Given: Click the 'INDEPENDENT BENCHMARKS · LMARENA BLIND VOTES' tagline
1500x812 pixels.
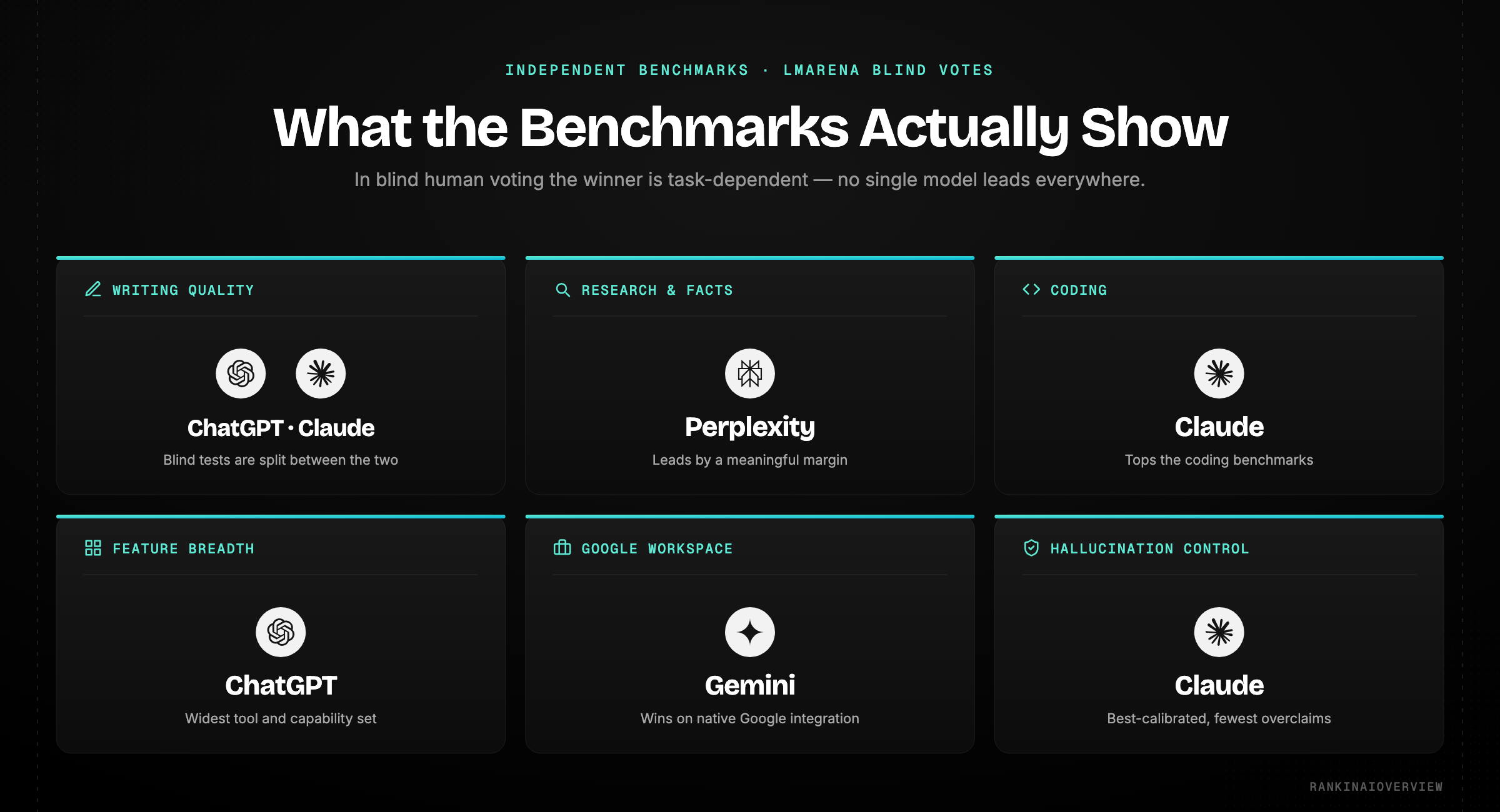Looking at the screenshot, I should click(749, 70).
